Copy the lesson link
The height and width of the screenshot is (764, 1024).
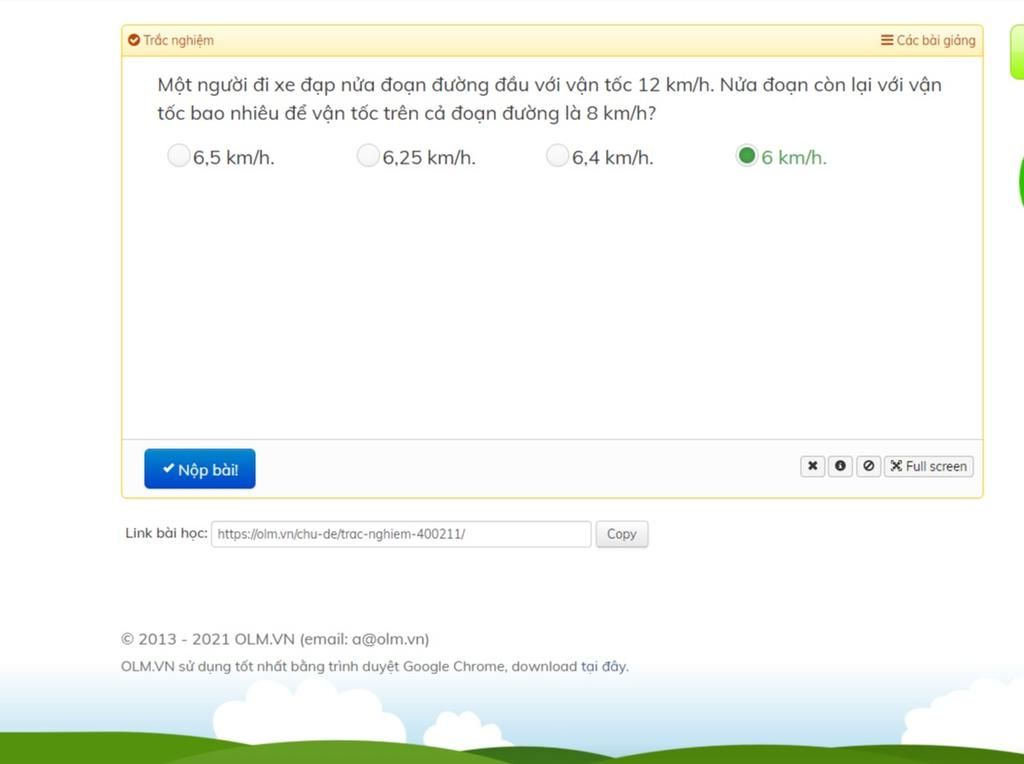[622, 534]
